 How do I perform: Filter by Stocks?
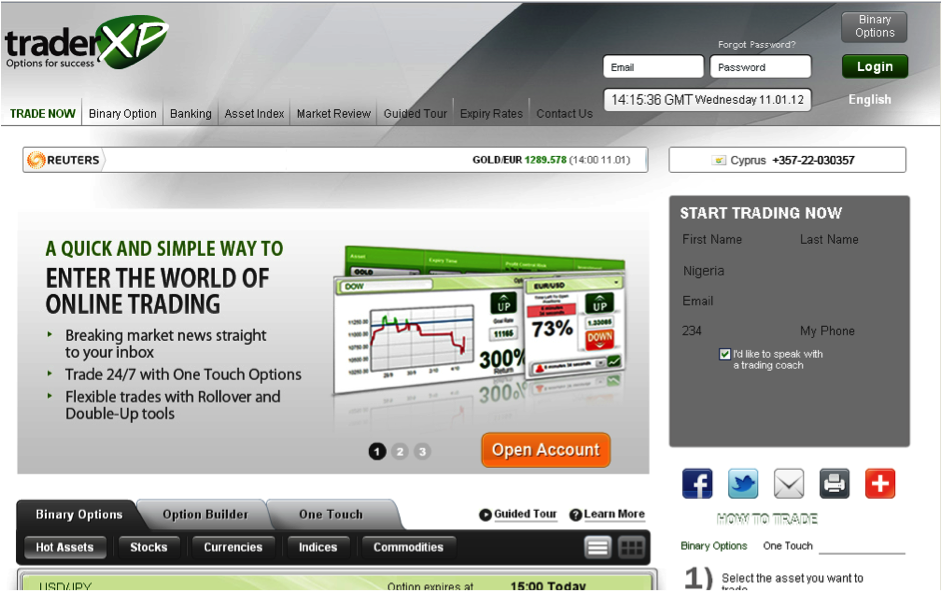(148, 547)
